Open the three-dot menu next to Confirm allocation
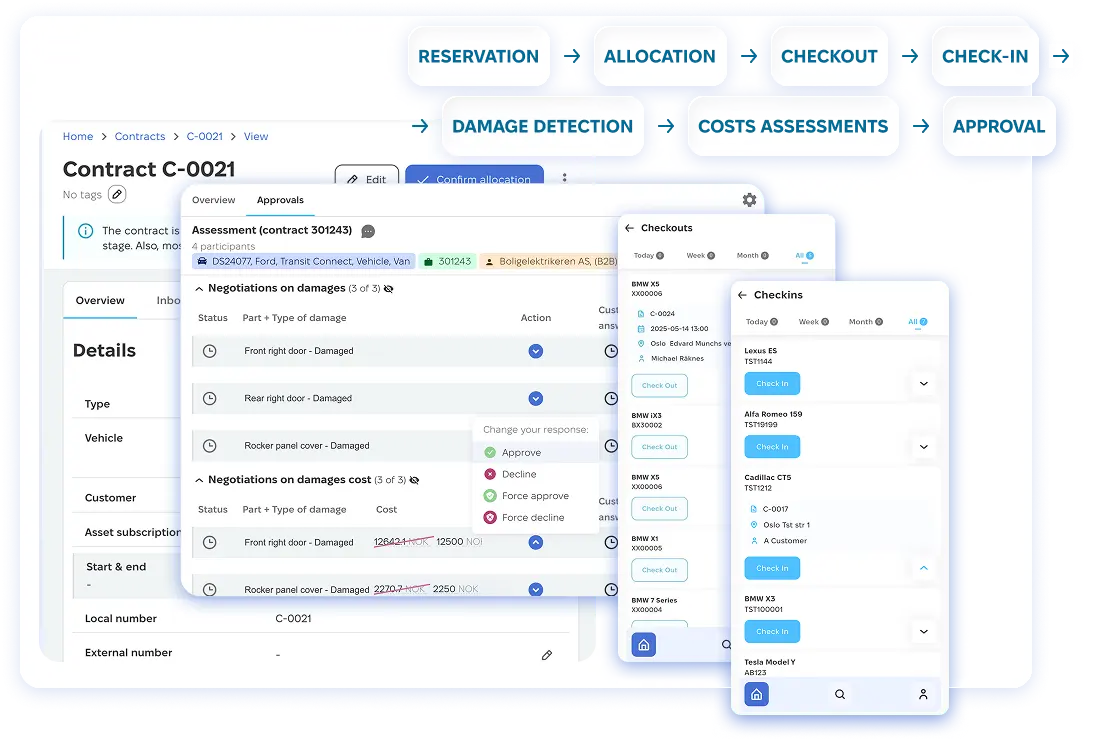 click(x=564, y=178)
